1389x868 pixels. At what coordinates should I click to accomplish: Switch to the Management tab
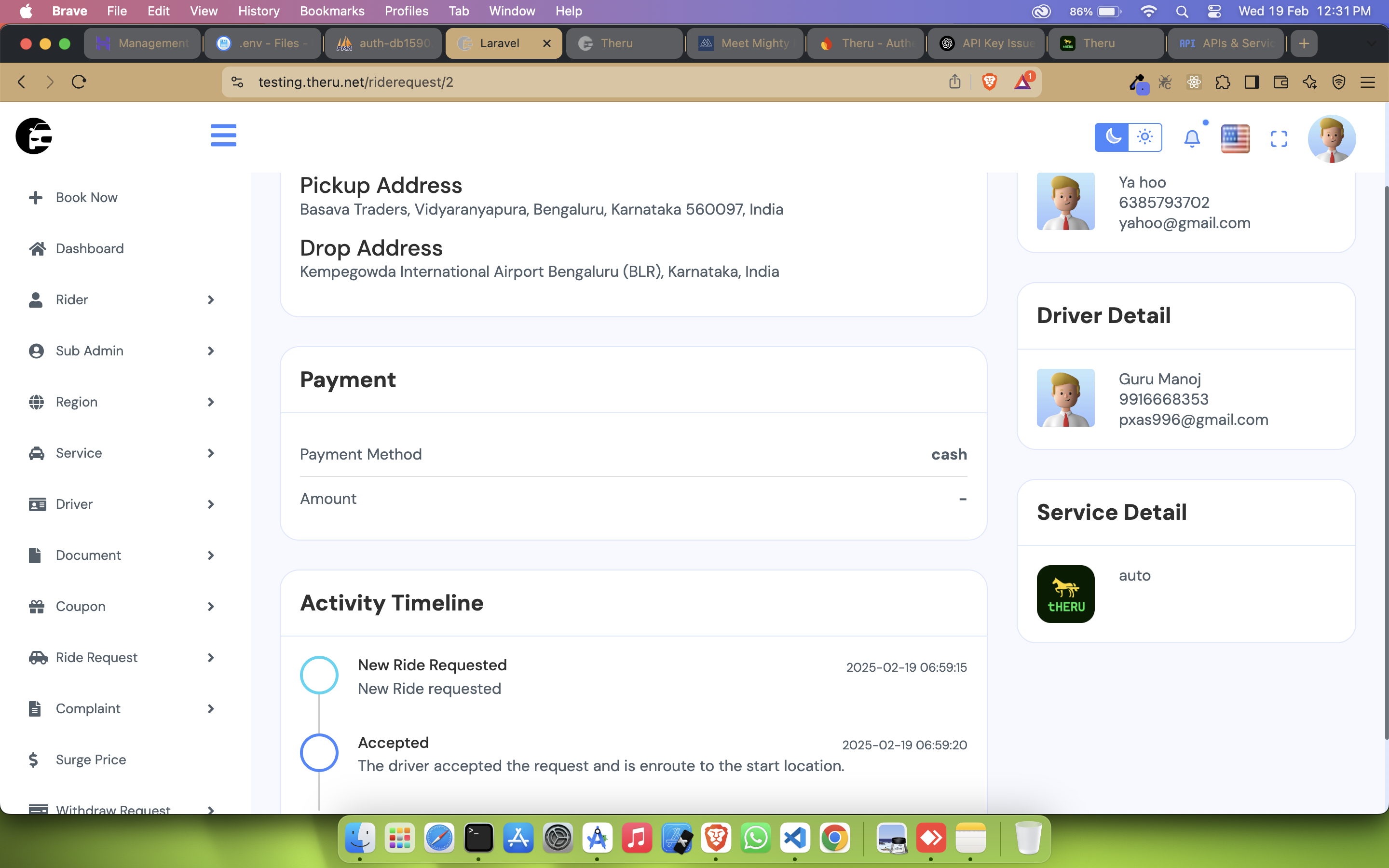(142, 43)
